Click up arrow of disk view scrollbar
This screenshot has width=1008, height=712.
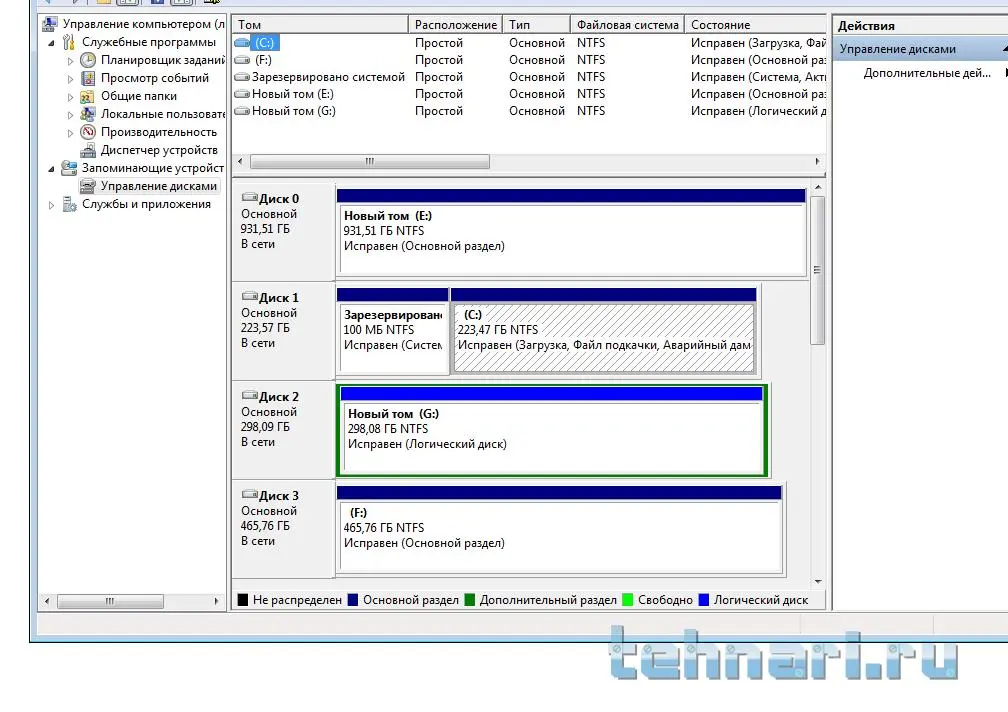818,187
